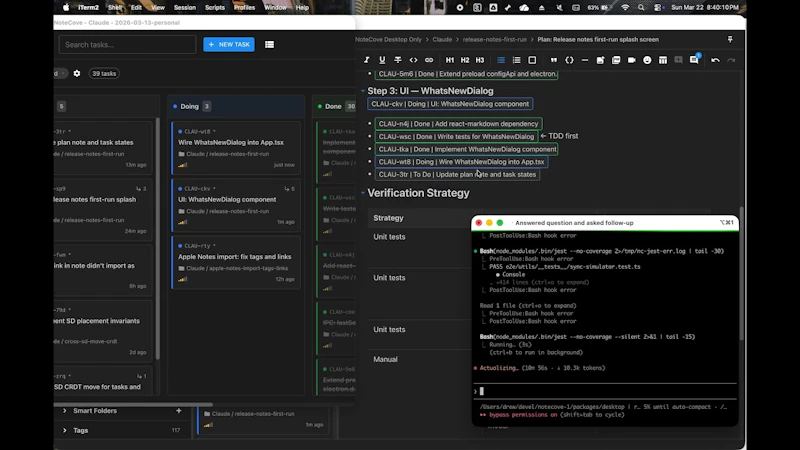Screen dimensions: 800x450
Task: Click CLAU-3tr Update plan note chip
Action: (x=457, y=174)
